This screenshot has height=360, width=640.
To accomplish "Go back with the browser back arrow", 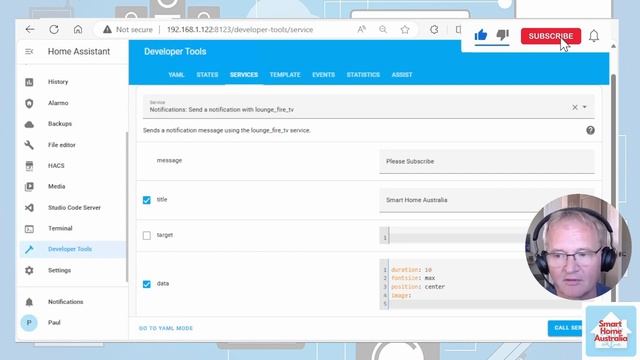I will tap(30, 29).
